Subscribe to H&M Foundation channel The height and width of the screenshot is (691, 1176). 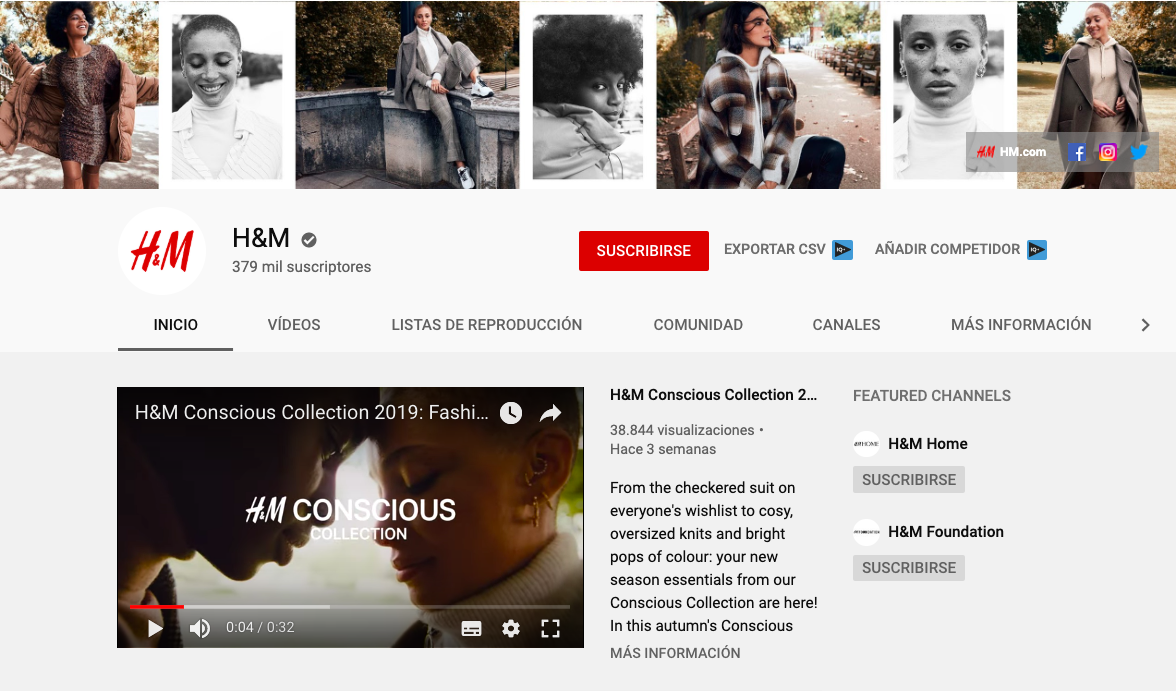click(908, 568)
